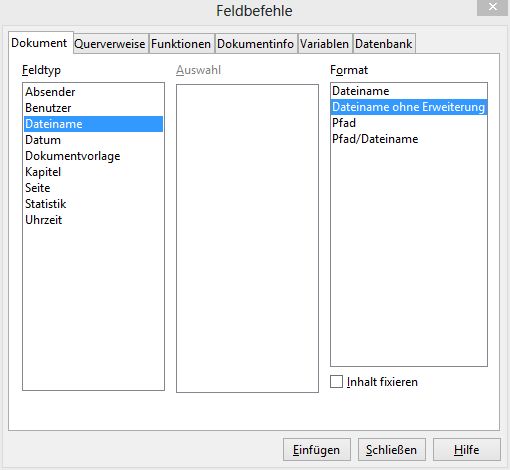Select the Variablen tab
This screenshot has width=510, height=470.
coord(324,44)
